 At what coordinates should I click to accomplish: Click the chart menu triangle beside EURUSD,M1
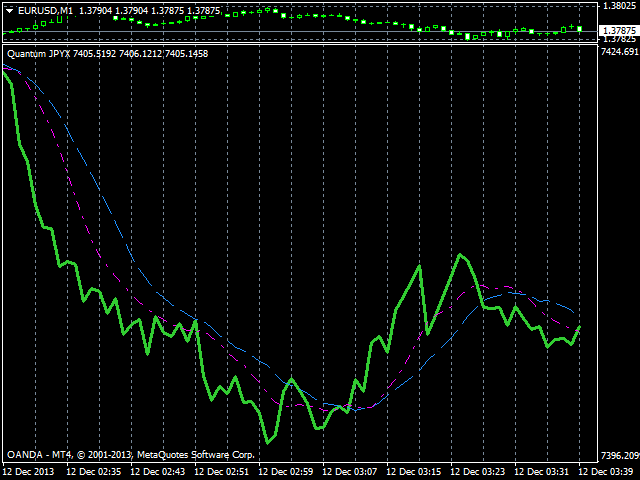coord(10,10)
